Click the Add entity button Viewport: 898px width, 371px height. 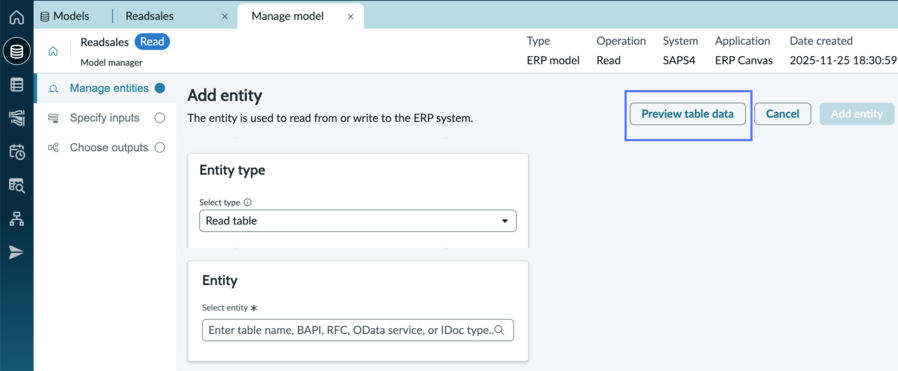point(857,114)
